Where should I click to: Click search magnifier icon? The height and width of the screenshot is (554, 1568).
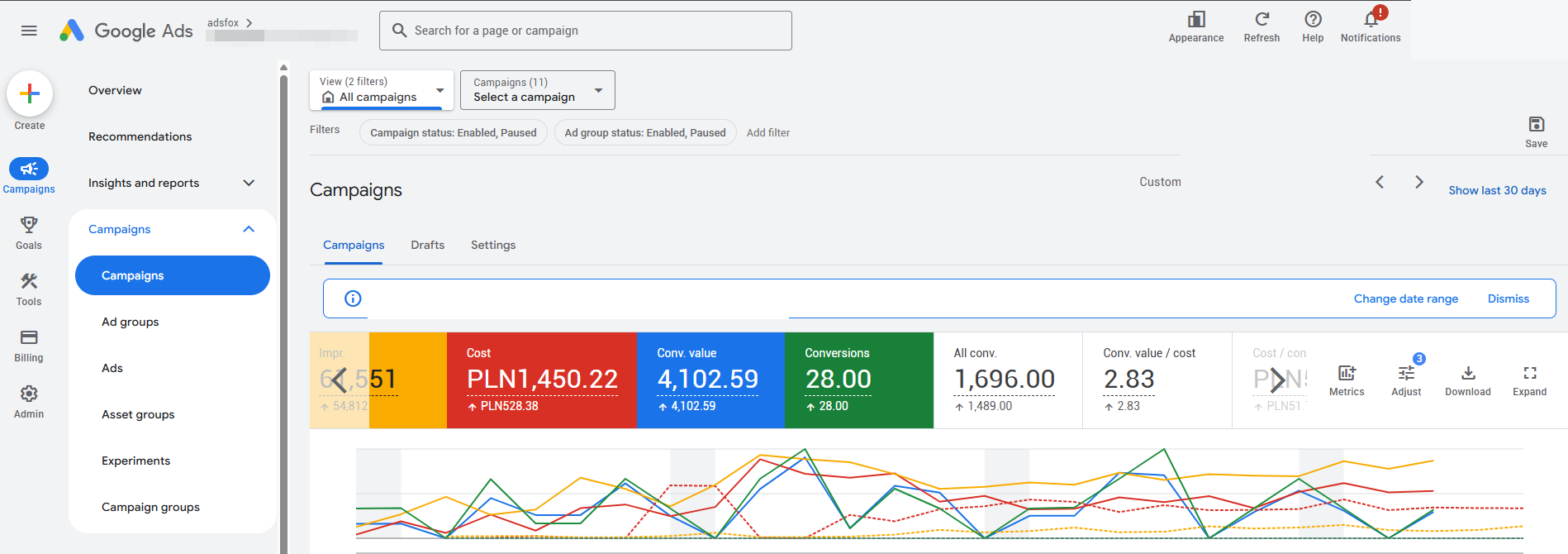399,31
